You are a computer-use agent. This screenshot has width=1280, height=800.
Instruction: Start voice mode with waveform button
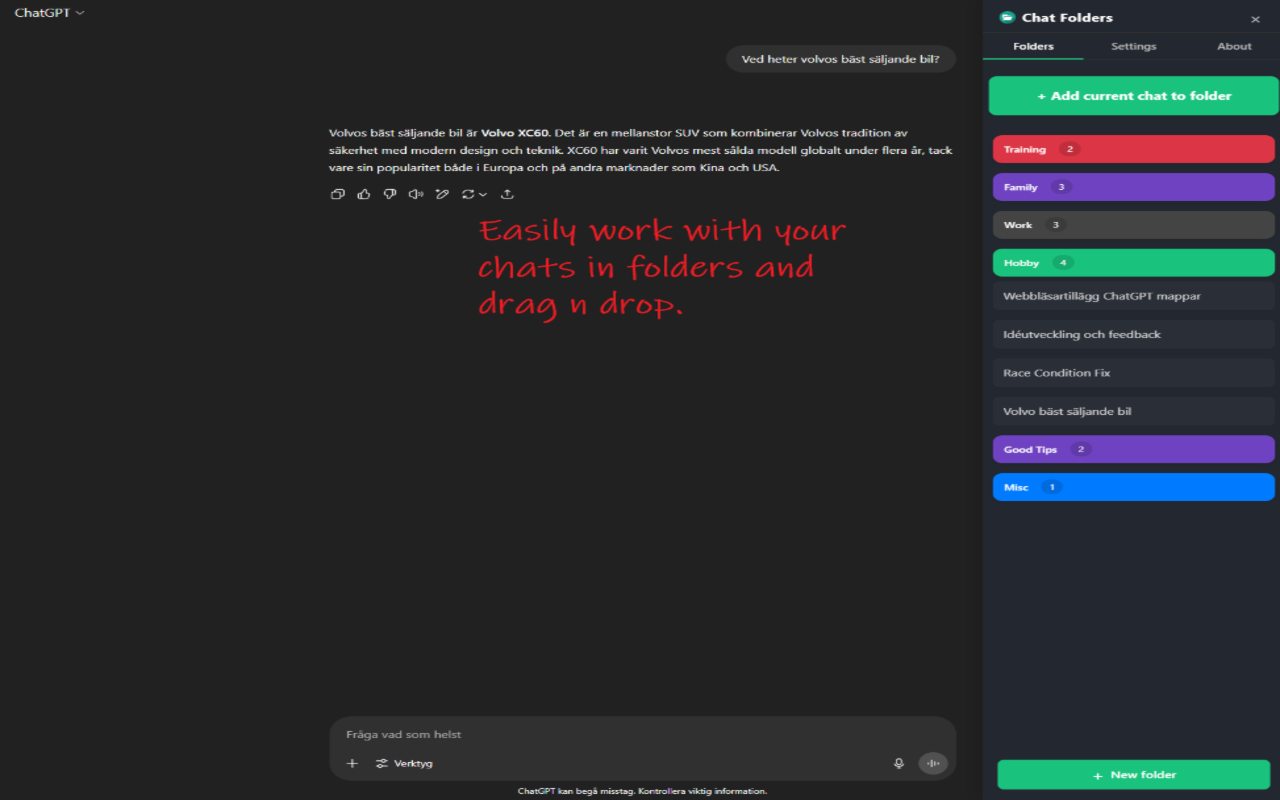click(933, 763)
